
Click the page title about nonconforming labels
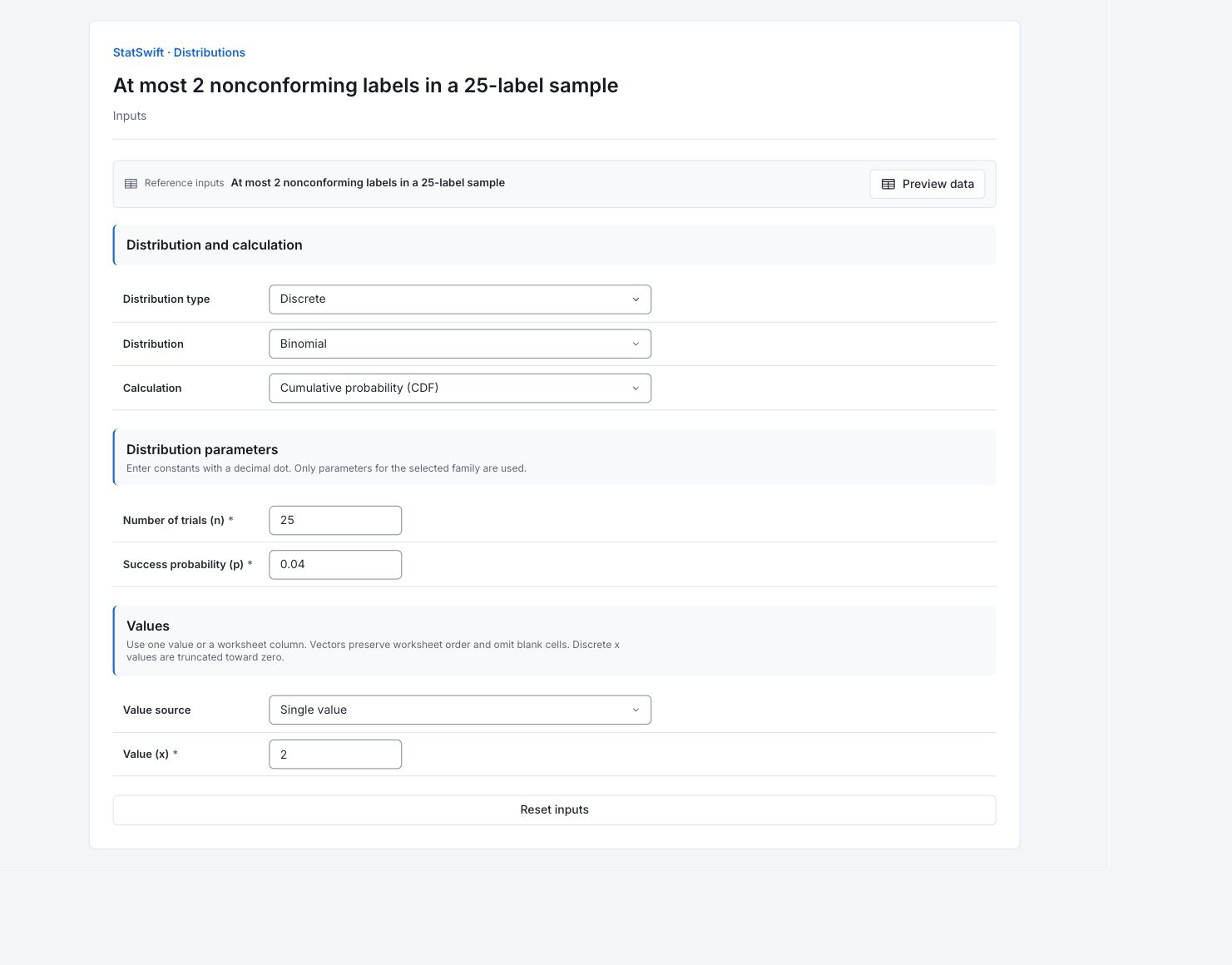366,86
